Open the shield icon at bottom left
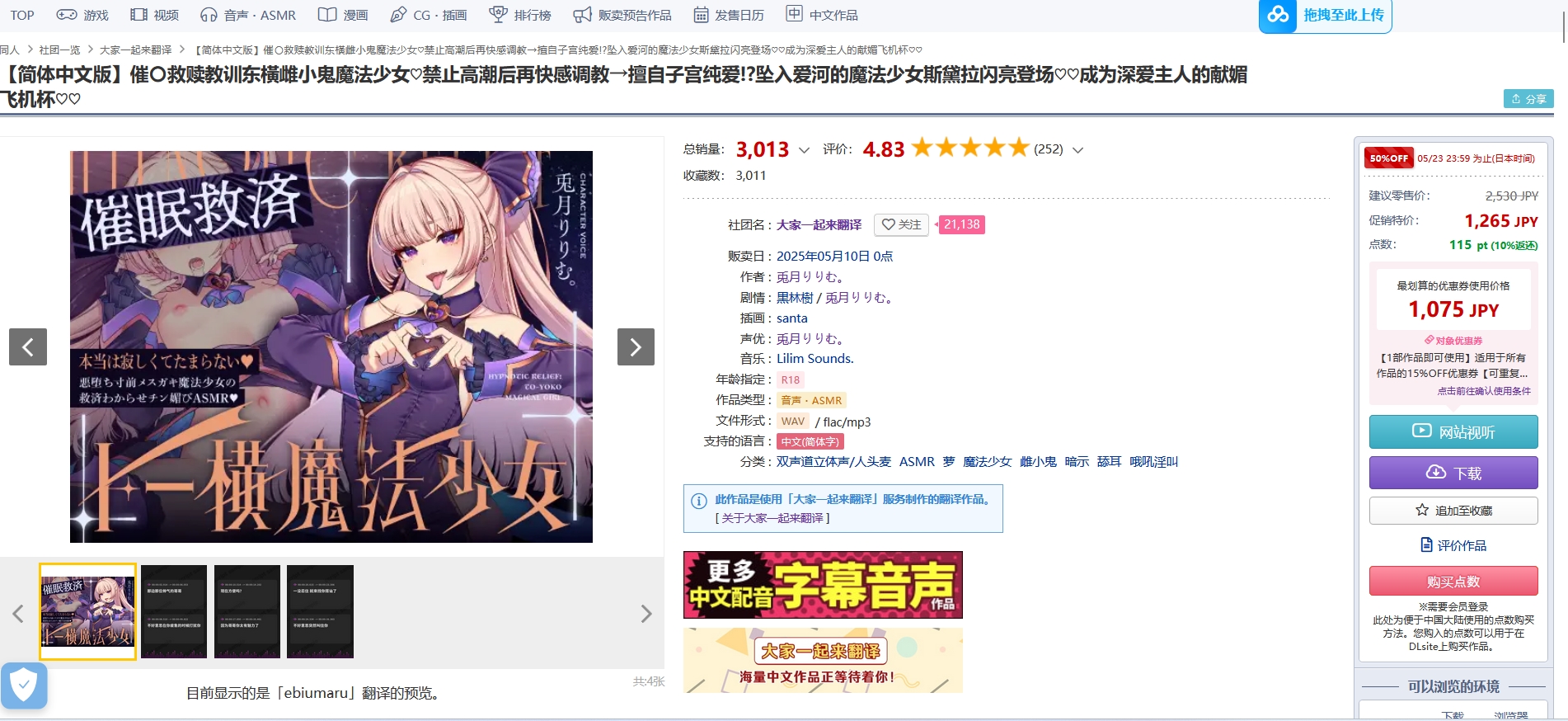Image resolution: width=1568 pixels, height=721 pixels. click(24, 685)
